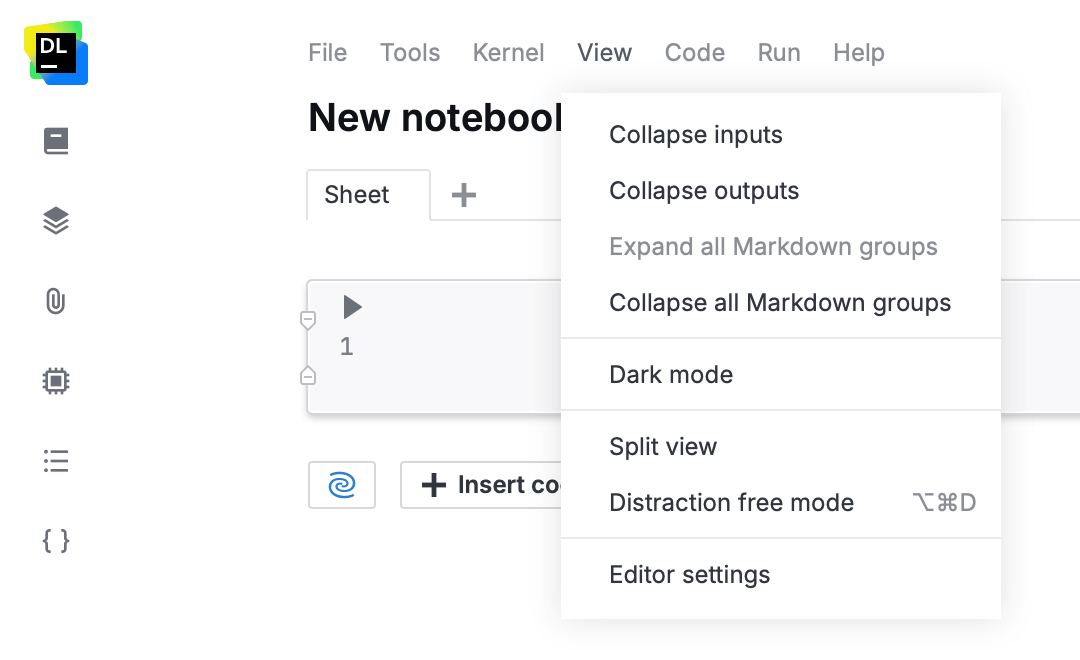Open the Kernel menu
This screenshot has height=660, width=1080.
509,52
